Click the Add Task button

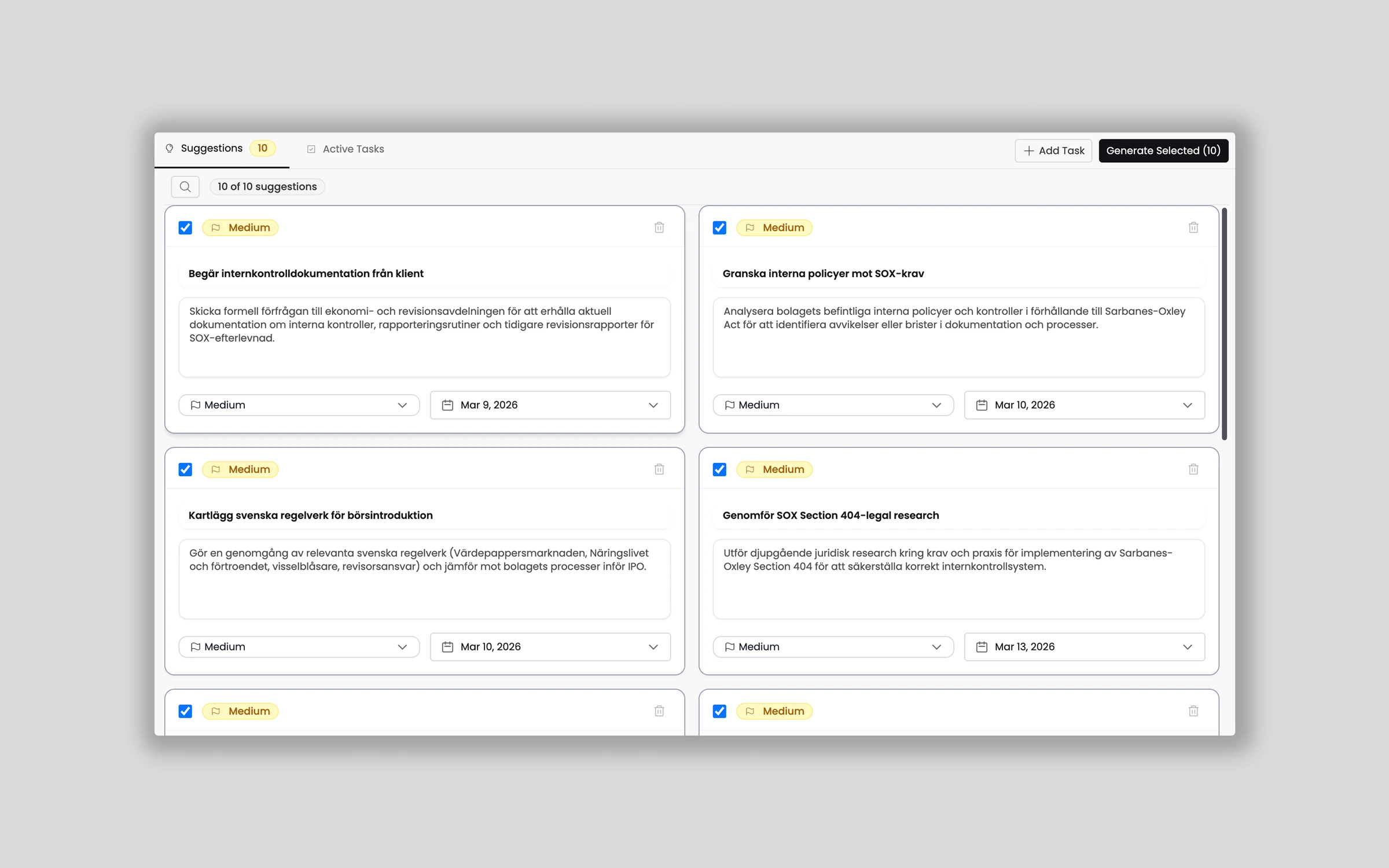(1053, 150)
